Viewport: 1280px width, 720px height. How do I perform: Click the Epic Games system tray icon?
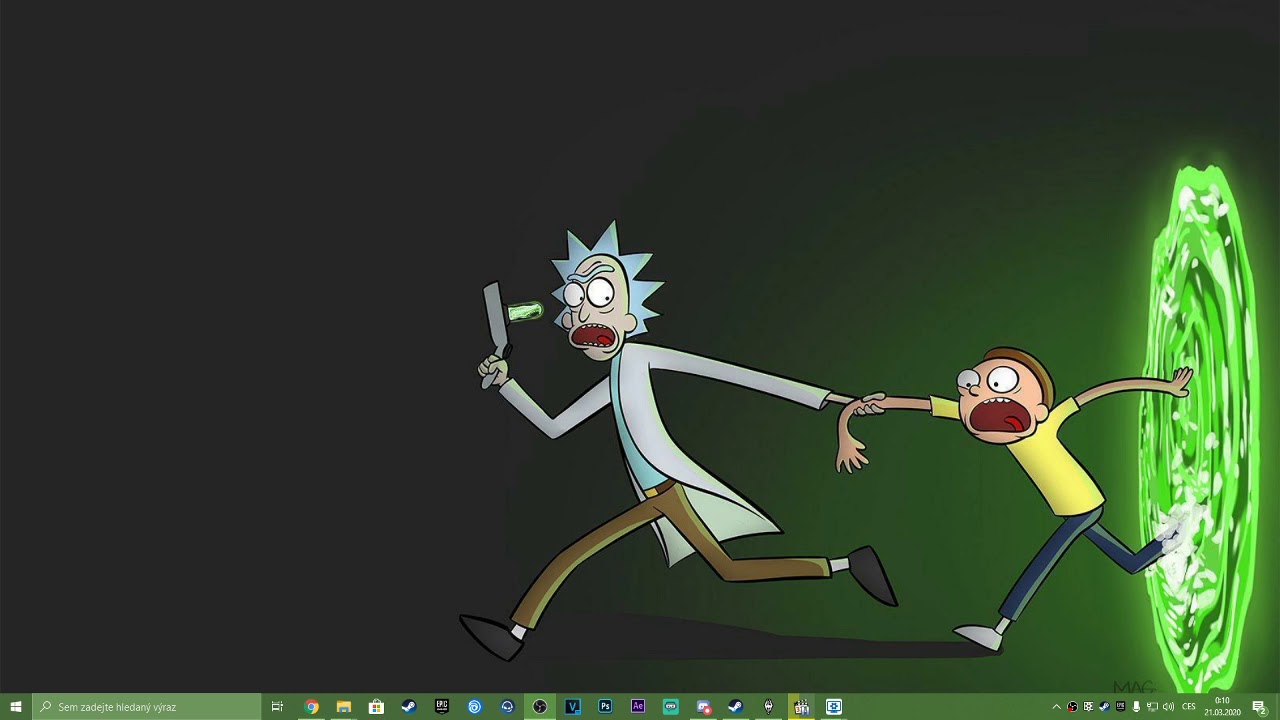[x=1120, y=707]
